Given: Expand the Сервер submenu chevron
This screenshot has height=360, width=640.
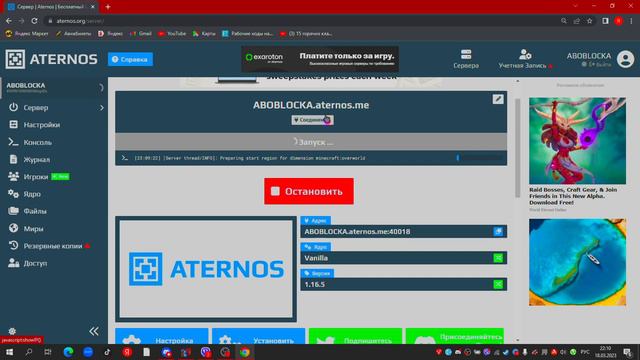Looking at the screenshot, I should [102, 108].
